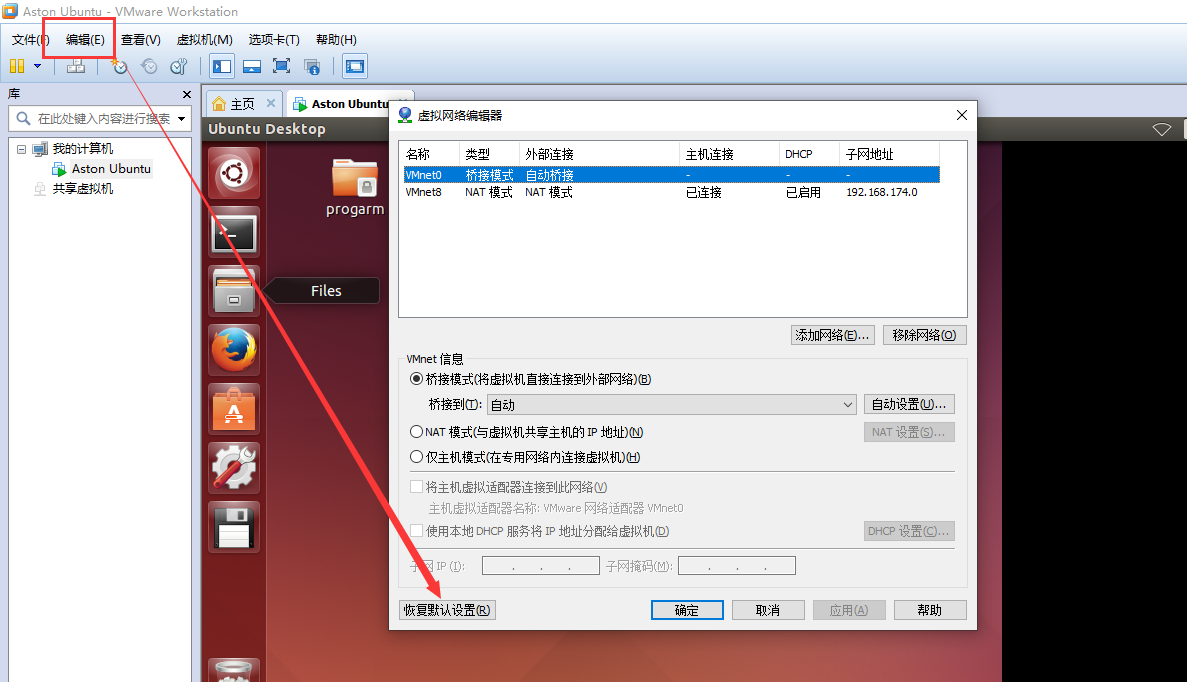Click the Unity mode toolbar icon
The image size is (1187, 682).
(312, 67)
